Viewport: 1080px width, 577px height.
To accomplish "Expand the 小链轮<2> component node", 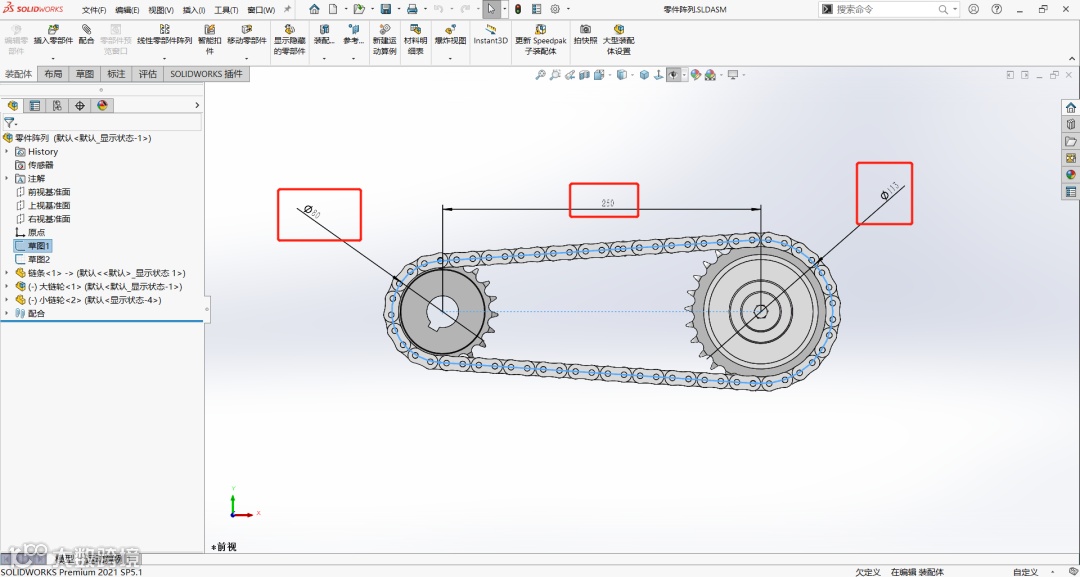I will pos(7,300).
